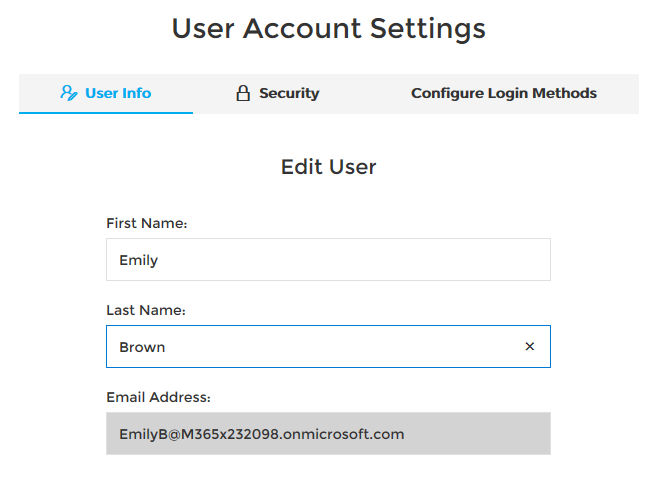Click the 'Email Address:' label

click(x=158, y=397)
